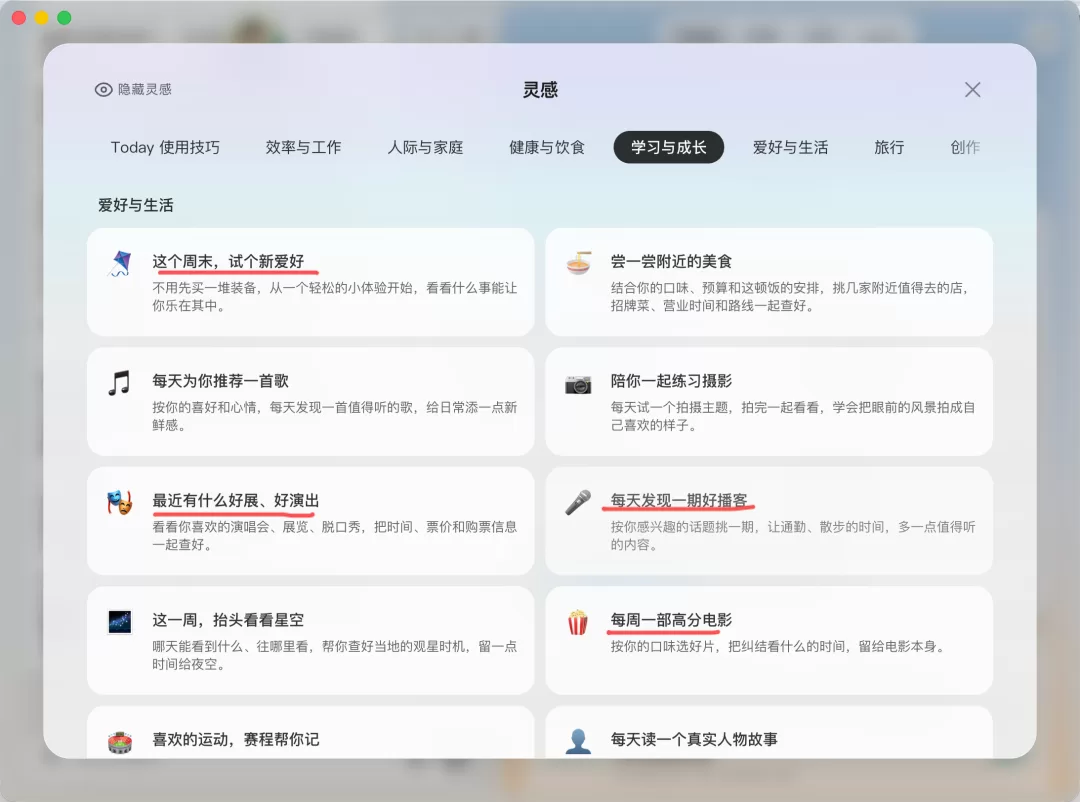Choose 陪你一起练习摄影 card title
1080x802 pixels.
pyautogui.click(x=671, y=381)
